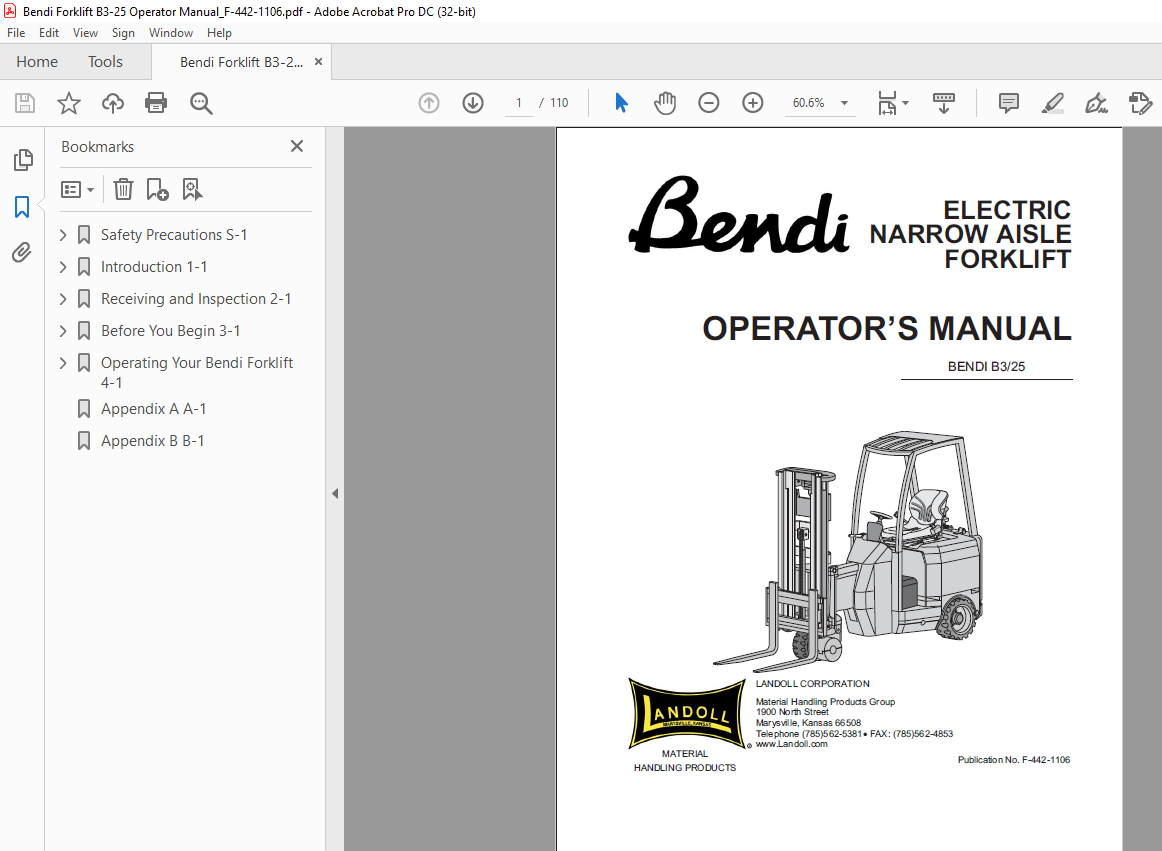Find current bookmark icon

192,190
